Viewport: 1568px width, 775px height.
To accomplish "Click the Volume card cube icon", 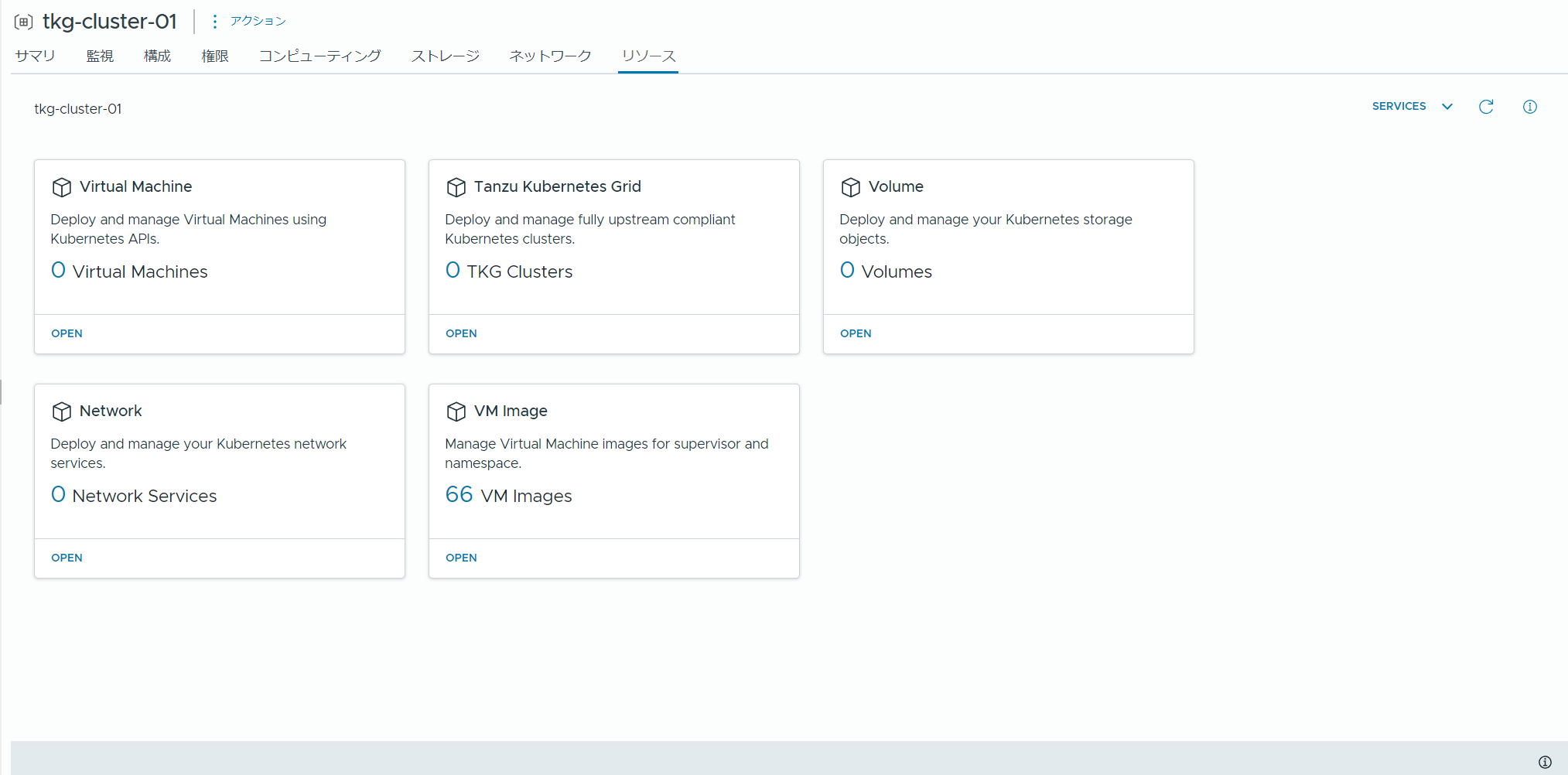I will (851, 186).
